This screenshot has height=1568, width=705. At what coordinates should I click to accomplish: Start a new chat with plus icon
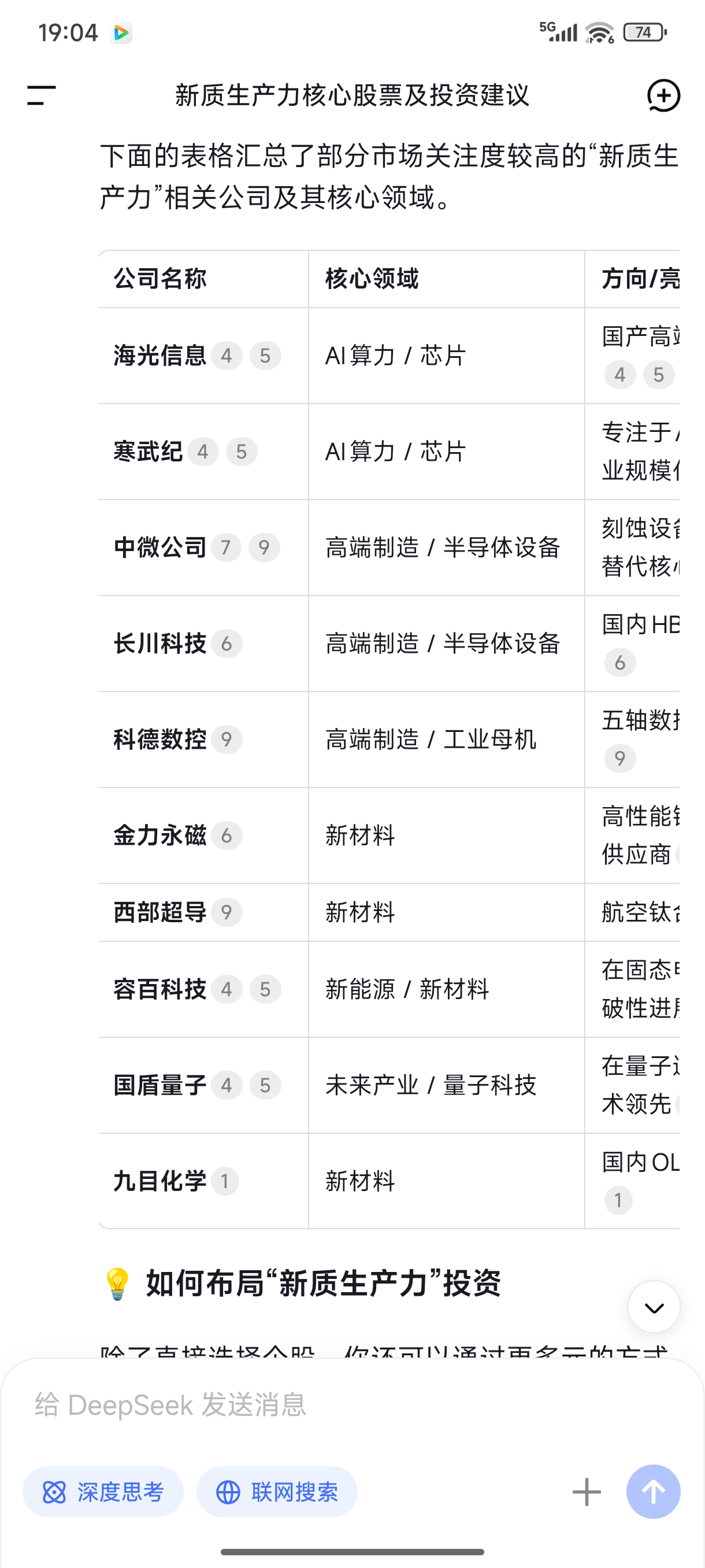click(x=663, y=95)
